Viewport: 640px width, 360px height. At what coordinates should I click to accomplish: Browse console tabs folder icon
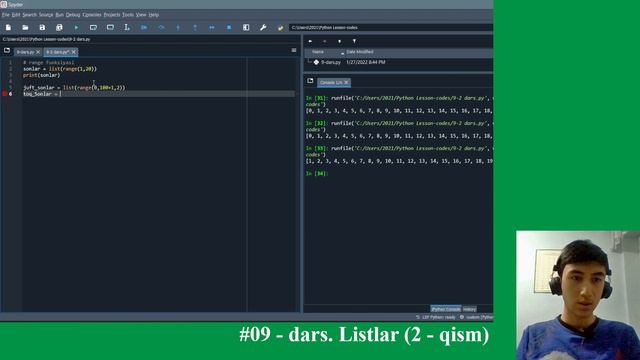(x=310, y=81)
